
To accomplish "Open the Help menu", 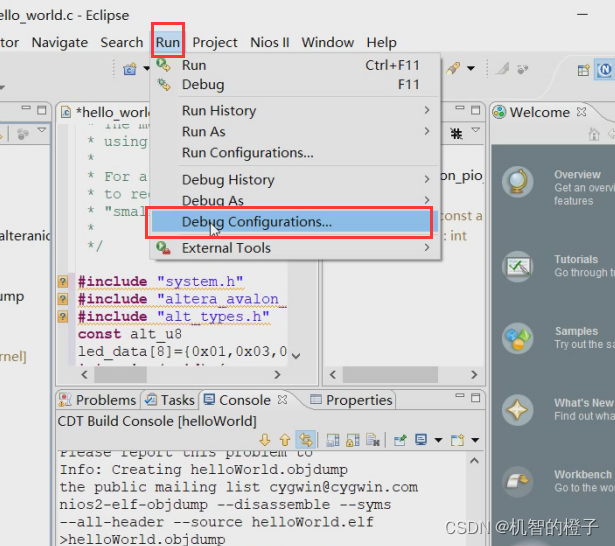I will click(x=381, y=42).
